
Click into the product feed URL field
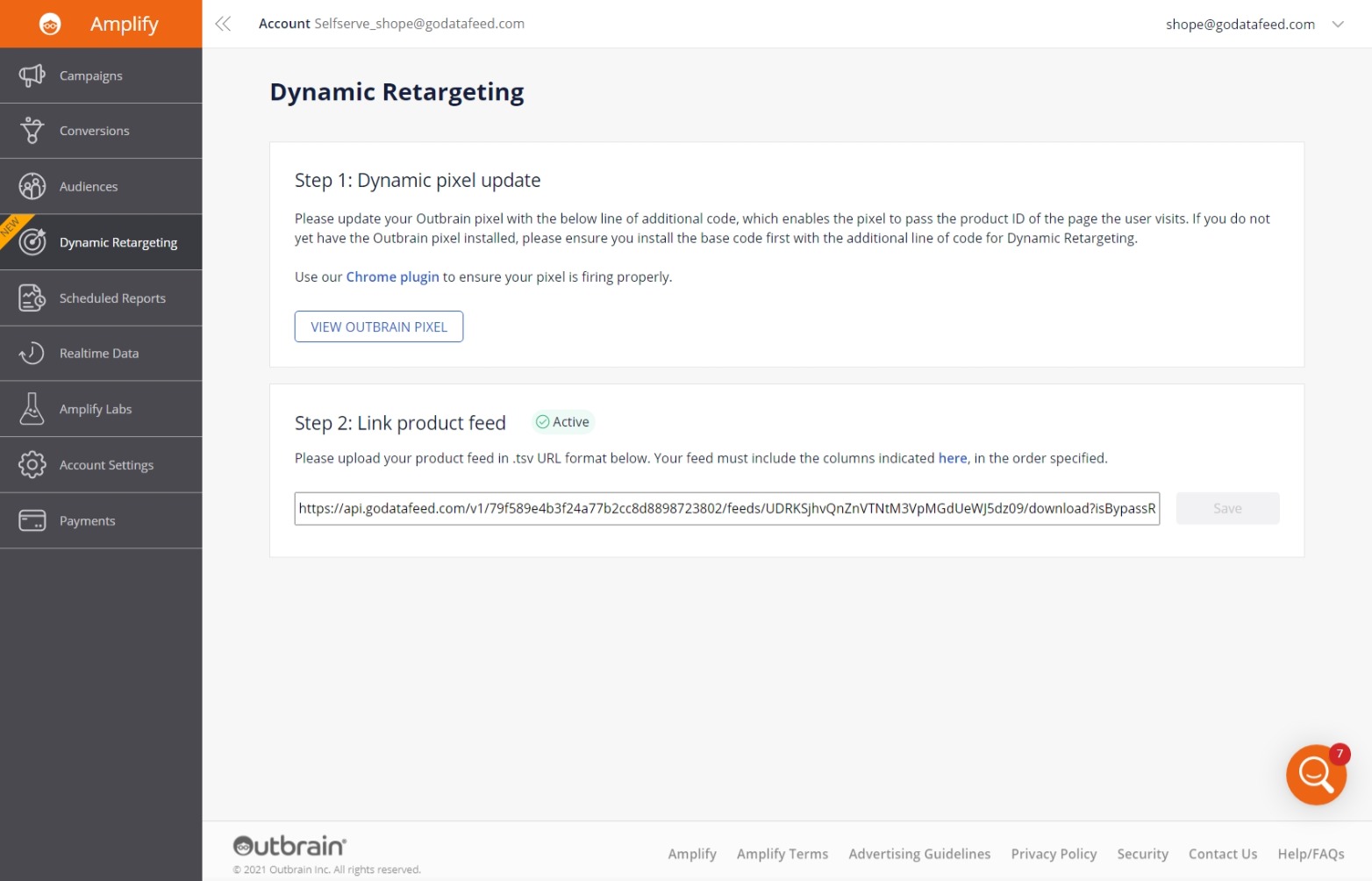(727, 508)
